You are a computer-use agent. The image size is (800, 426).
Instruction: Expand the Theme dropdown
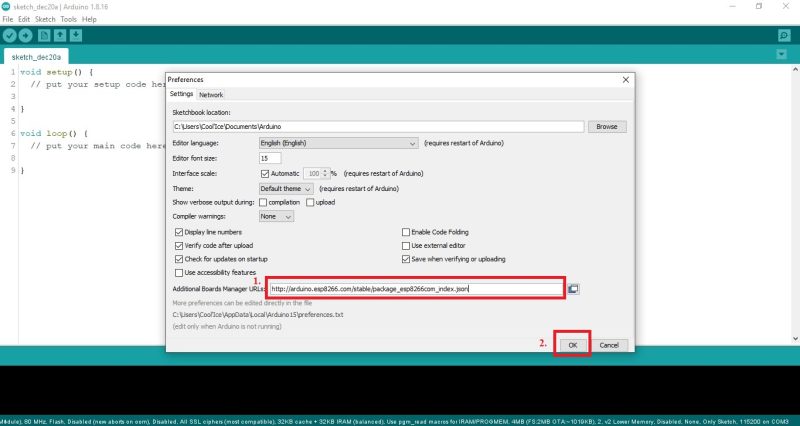click(286, 188)
